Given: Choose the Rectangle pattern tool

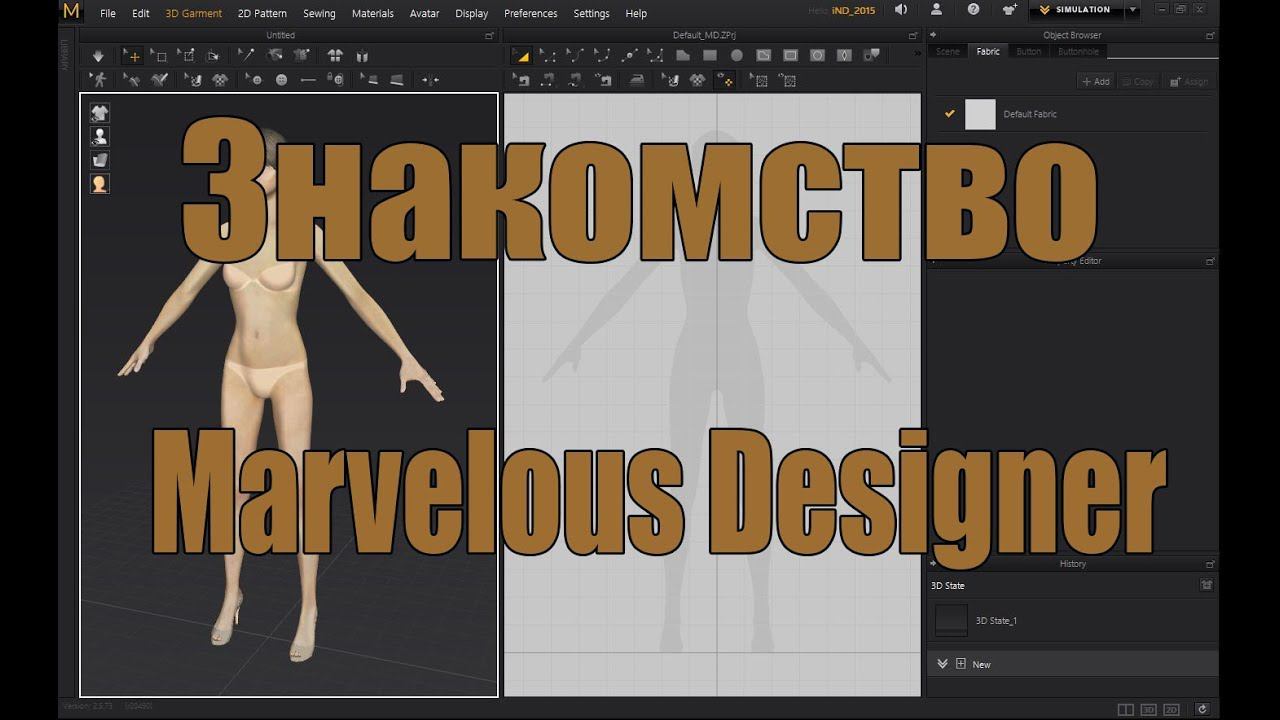Looking at the screenshot, I should click(x=710, y=56).
